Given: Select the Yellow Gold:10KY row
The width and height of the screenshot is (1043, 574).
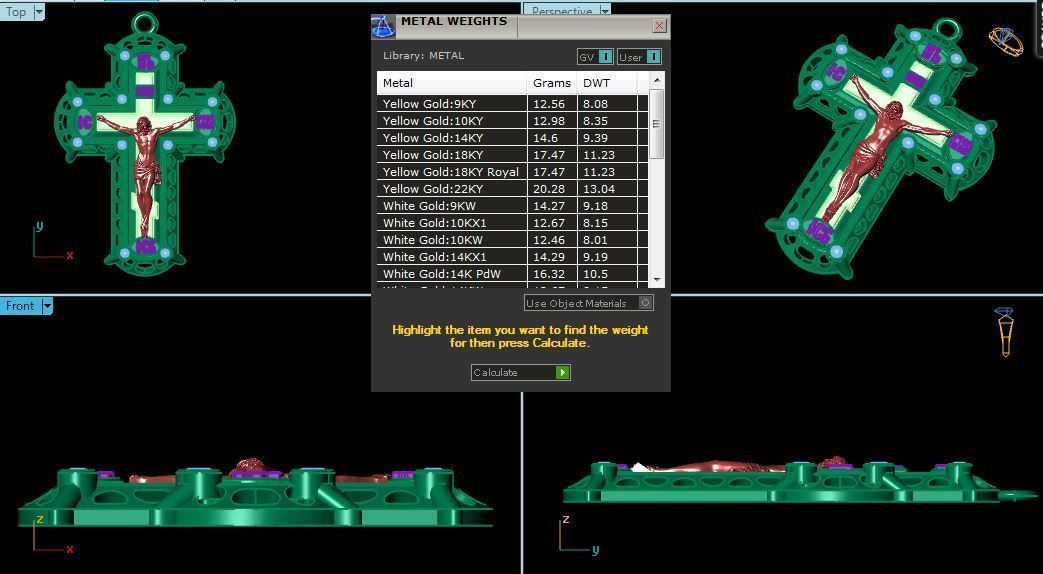Looking at the screenshot, I should [x=512, y=121].
